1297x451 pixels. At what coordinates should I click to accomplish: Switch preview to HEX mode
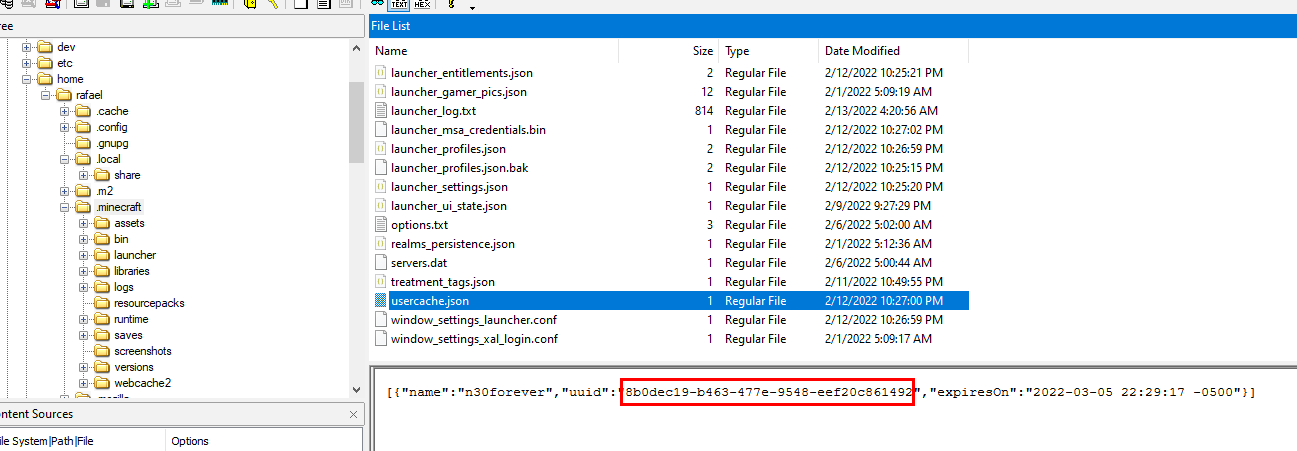tap(423, 4)
